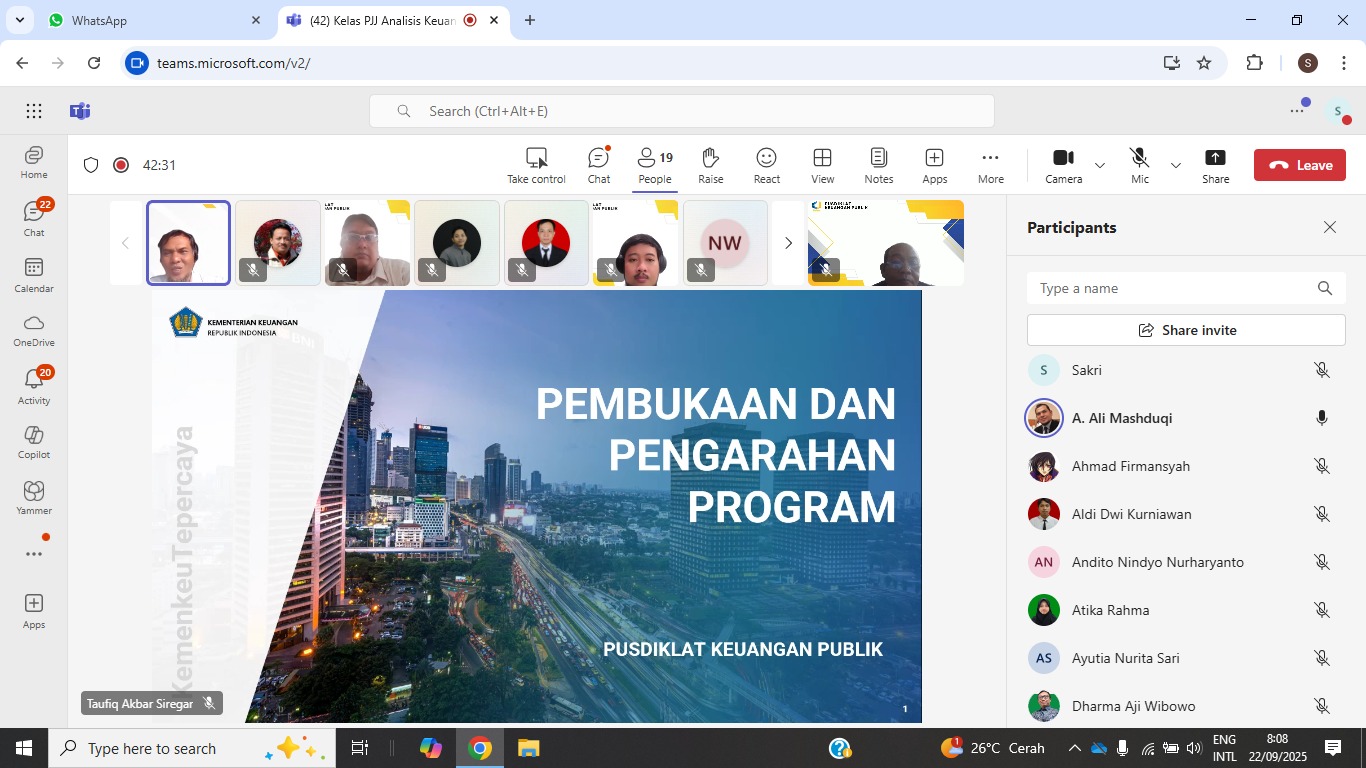1366x768 pixels.
Task: Open the meeting Chat panel
Action: (599, 165)
